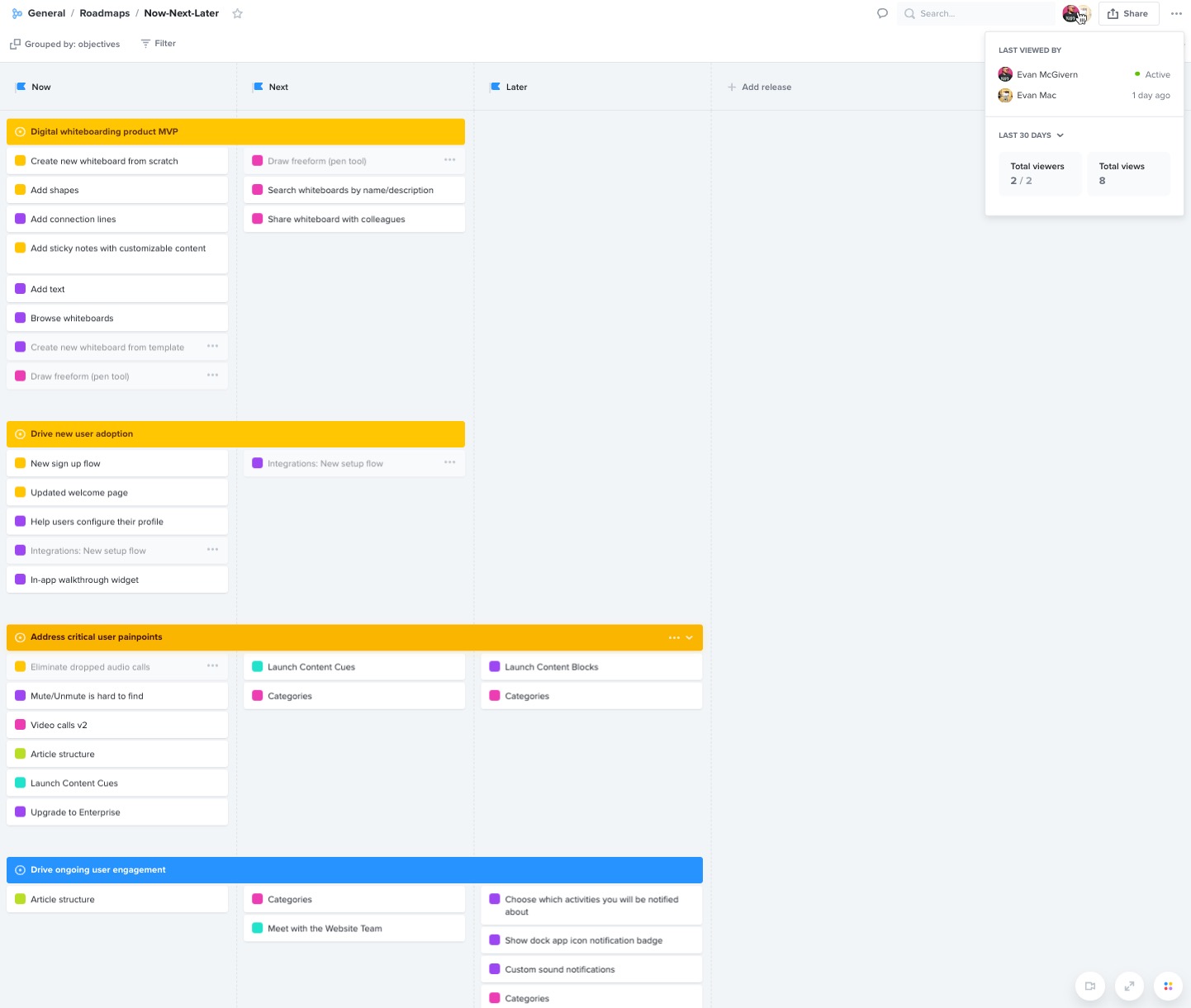Click the Share button
The height and width of the screenshot is (1008, 1191).
[x=1128, y=13]
